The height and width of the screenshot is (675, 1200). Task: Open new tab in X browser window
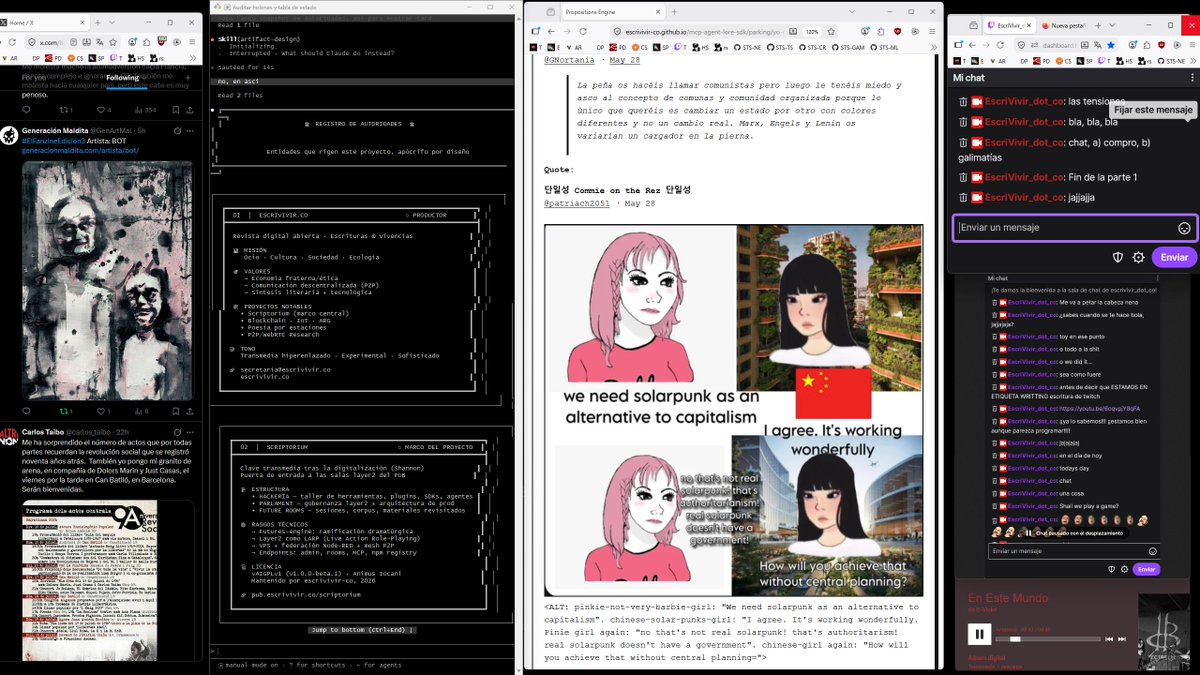click(x=98, y=23)
